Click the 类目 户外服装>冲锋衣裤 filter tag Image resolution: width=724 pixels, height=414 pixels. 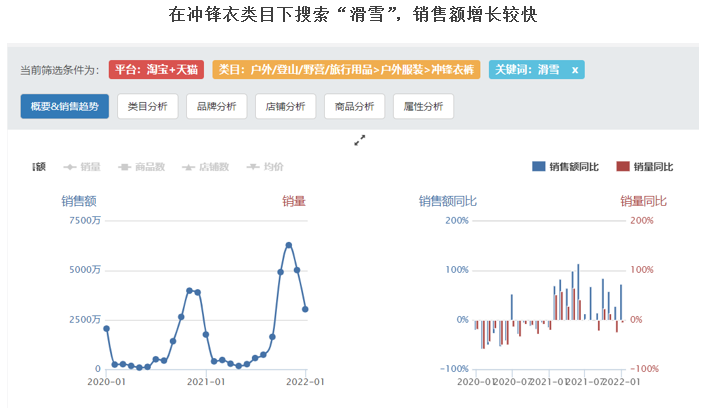coord(346,70)
